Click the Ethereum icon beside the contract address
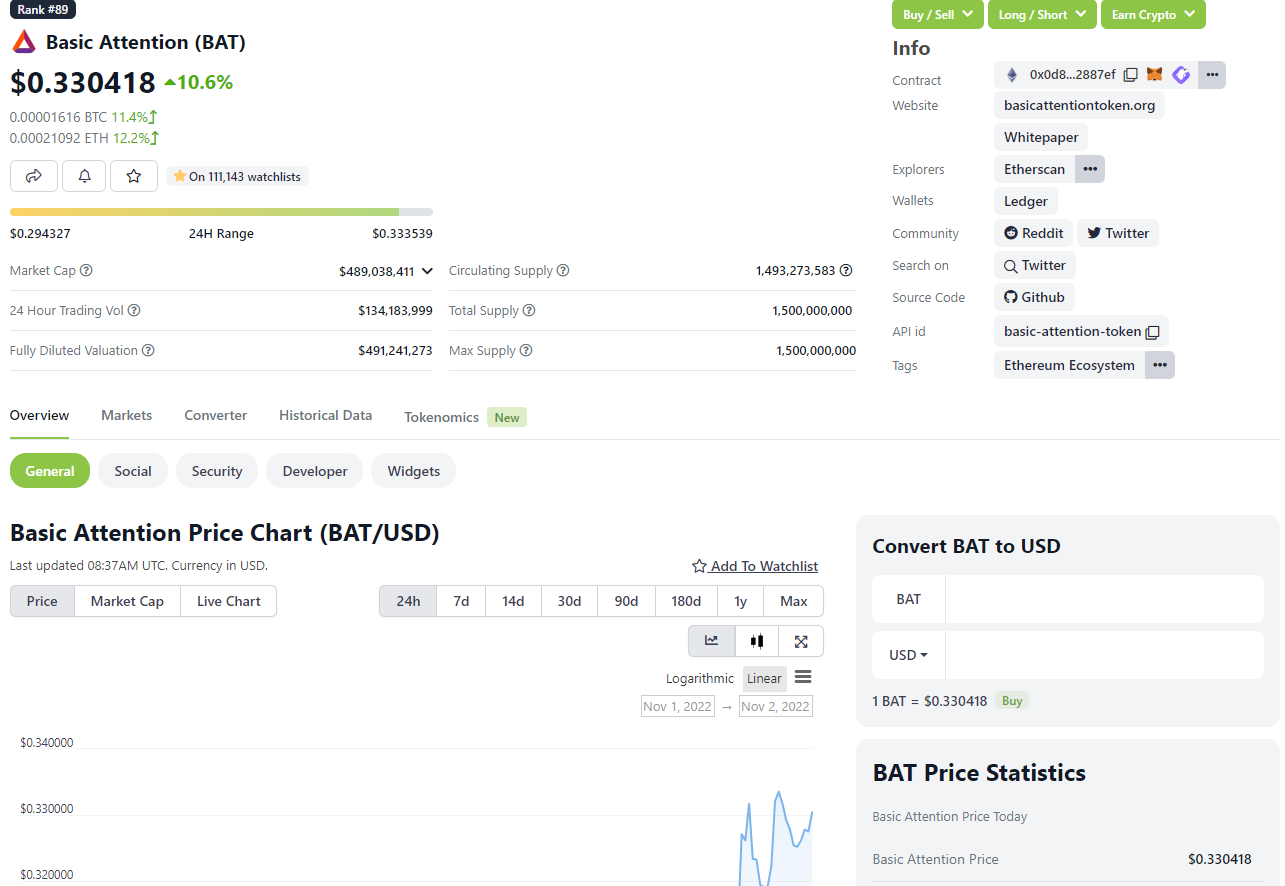Screen dimensions: 1285x886 pyautogui.click(x=1011, y=74)
